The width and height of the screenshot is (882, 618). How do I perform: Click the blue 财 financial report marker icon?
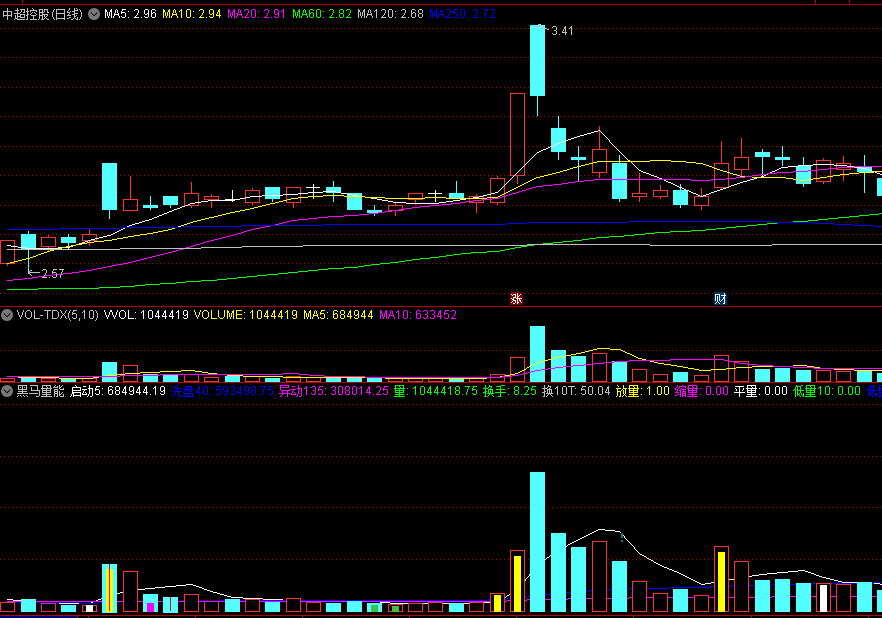(720, 299)
